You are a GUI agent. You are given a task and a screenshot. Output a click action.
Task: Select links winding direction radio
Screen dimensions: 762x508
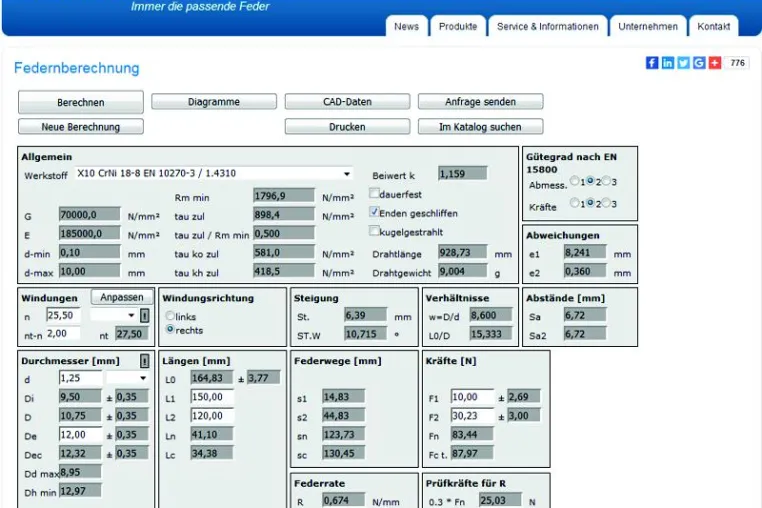pos(170,315)
